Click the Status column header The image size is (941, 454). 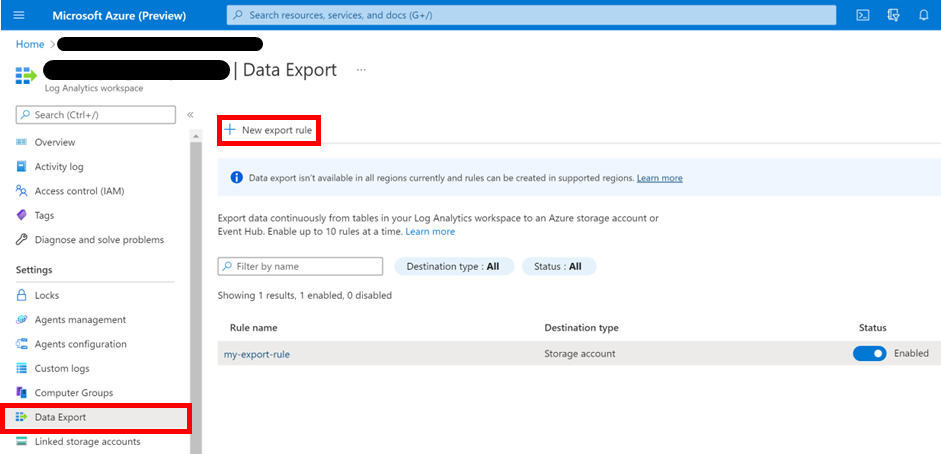[x=873, y=328]
